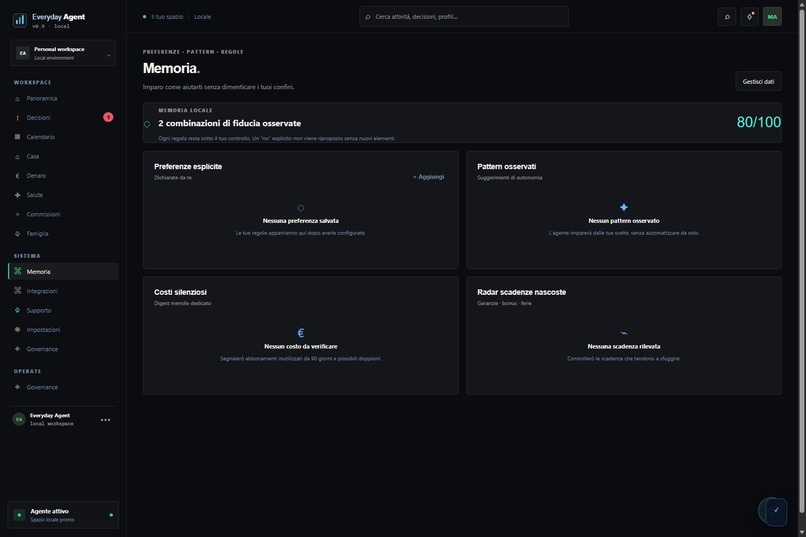Click the search magnifier button in top bar
Image resolution: width=806 pixels, height=537 pixels.
tap(727, 17)
